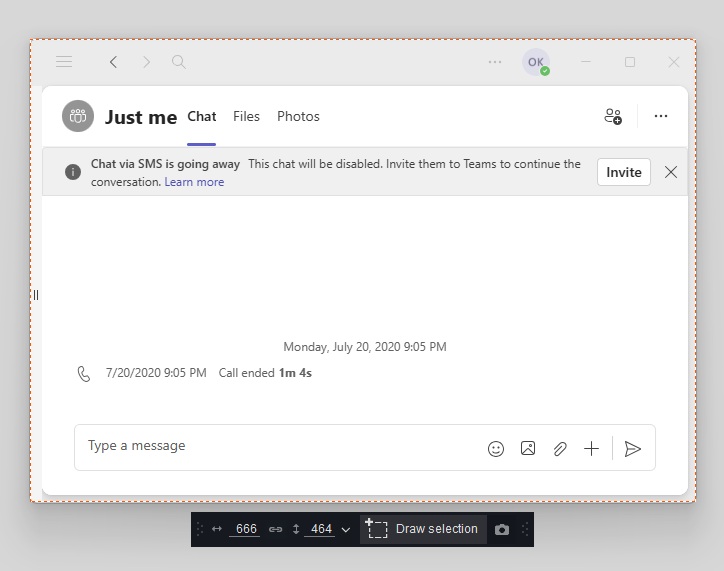The height and width of the screenshot is (571, 724).
Task: Open the OK profile avatar
Action: [x=536, y=62]
